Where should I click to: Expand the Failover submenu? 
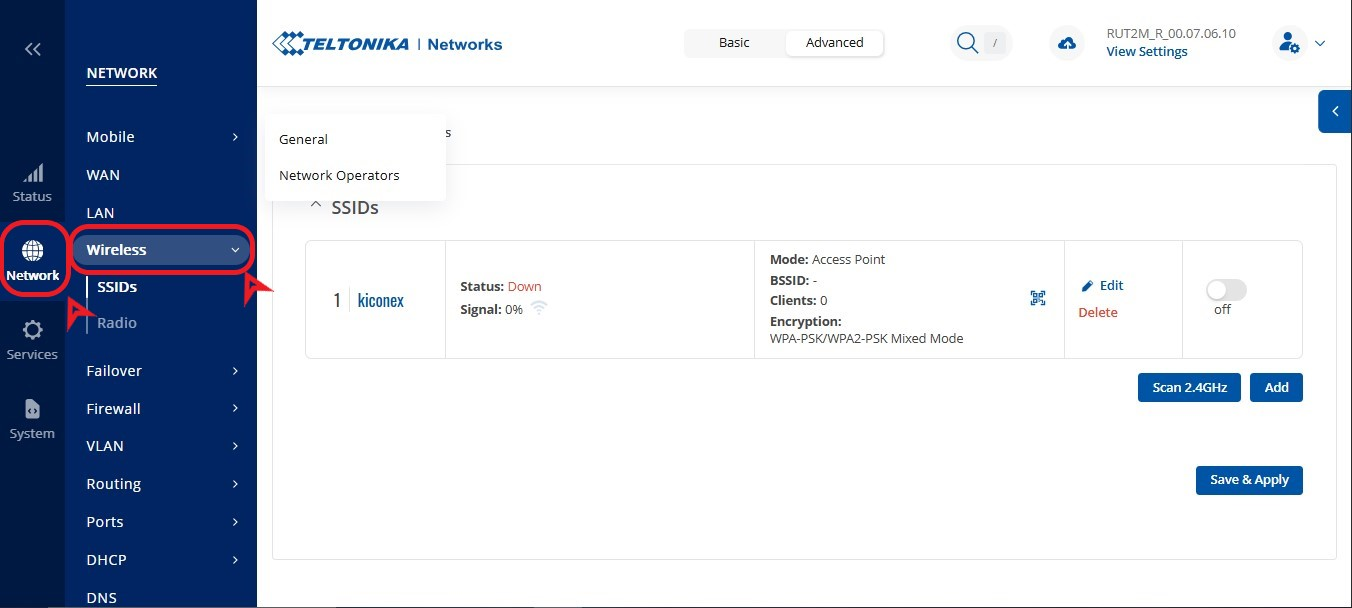point(162,371)
